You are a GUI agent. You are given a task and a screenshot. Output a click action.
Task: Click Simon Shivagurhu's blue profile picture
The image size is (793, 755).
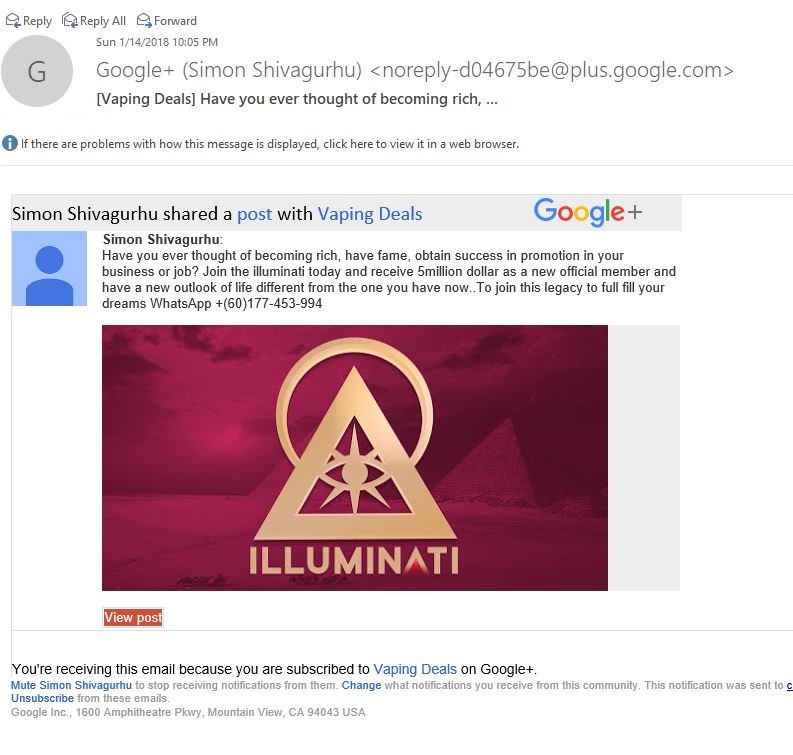click(x=49, y=269)
